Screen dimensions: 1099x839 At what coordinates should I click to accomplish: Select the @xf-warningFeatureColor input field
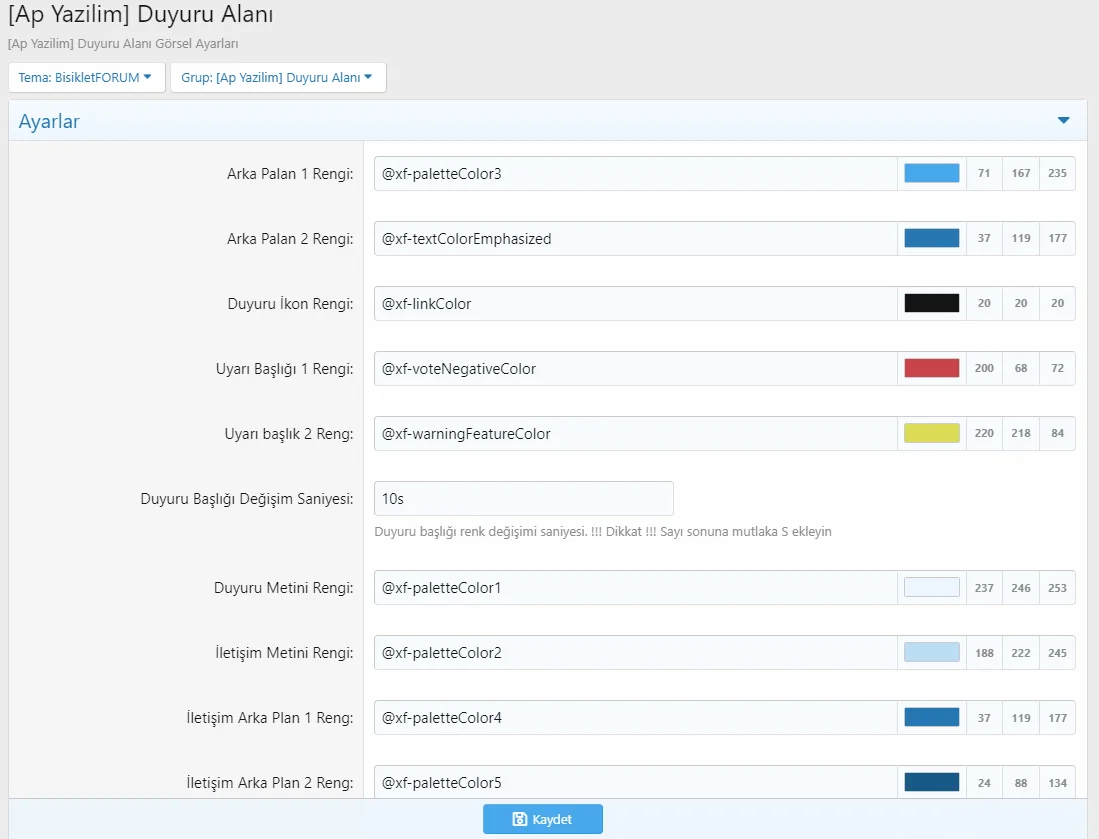click(x=635, y=434)
